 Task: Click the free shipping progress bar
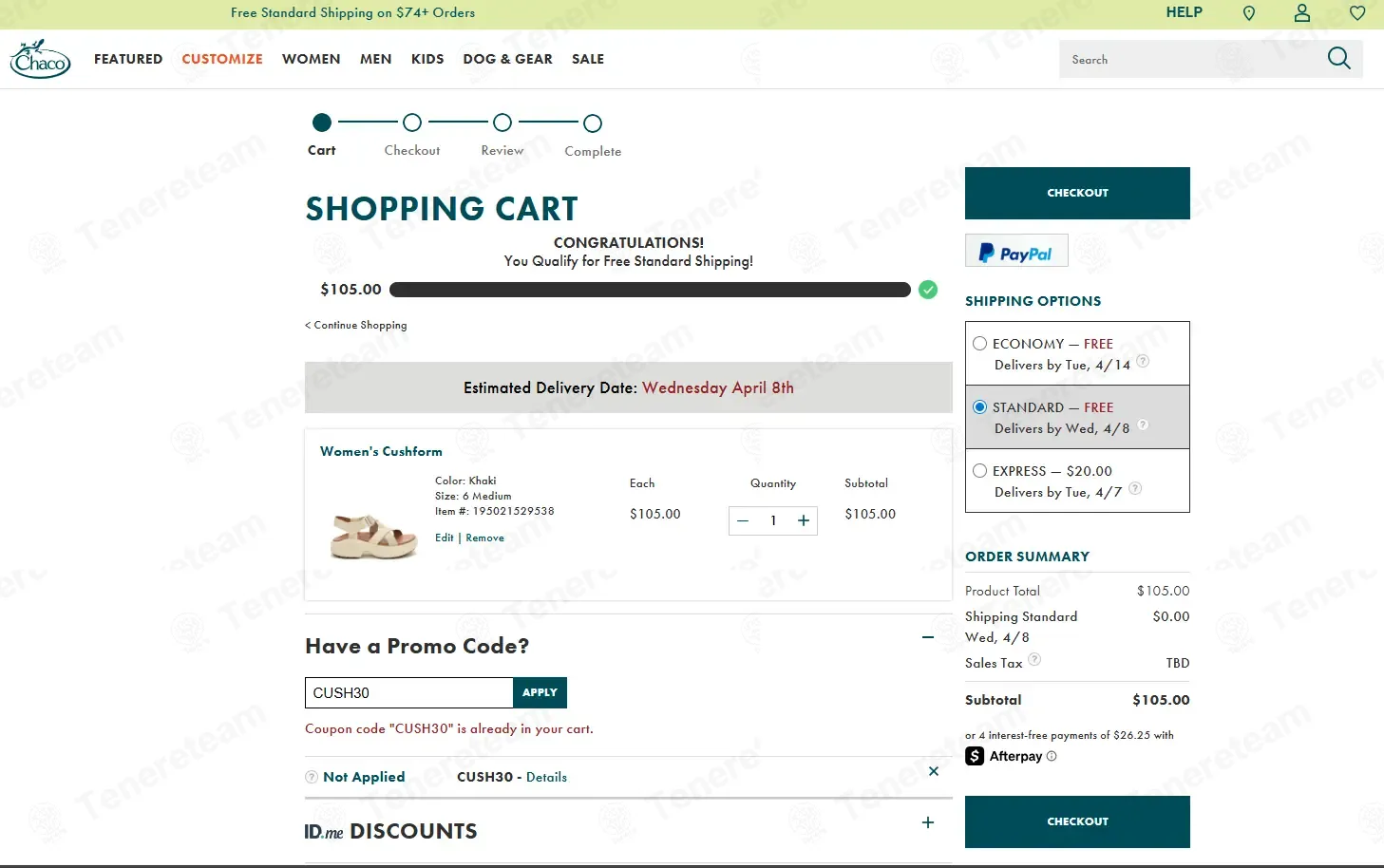tap(650, 290)
